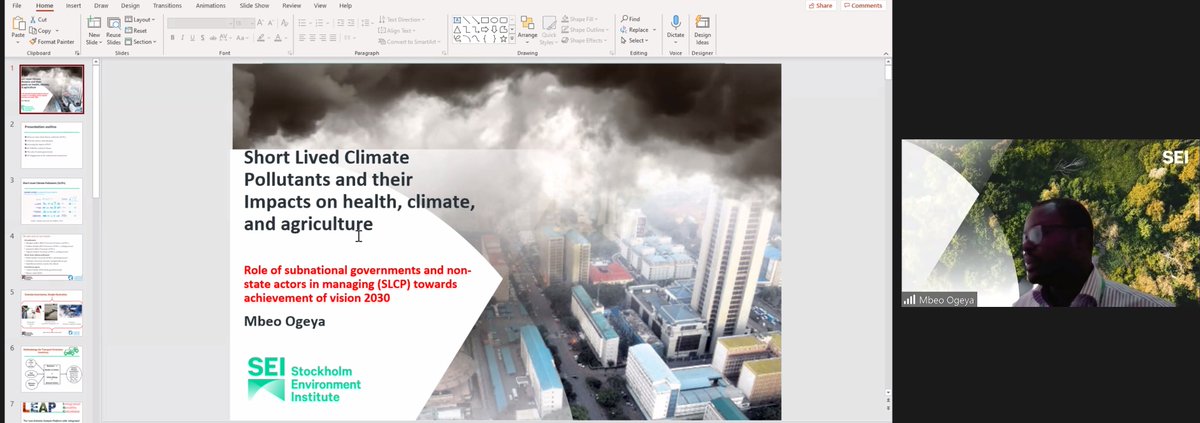Select slide 2 Presentation outline thumbnail
The image size is (1200, 423).
(52, 144)
